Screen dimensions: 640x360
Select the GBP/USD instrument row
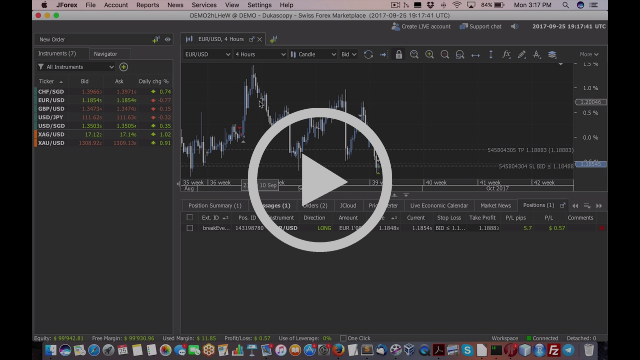(103, 109)
